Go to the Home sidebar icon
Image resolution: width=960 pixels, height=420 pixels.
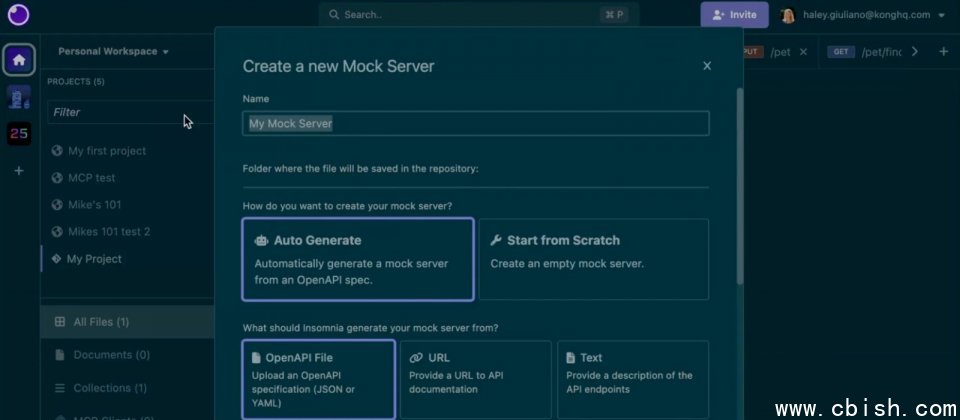tap(19, 59)
